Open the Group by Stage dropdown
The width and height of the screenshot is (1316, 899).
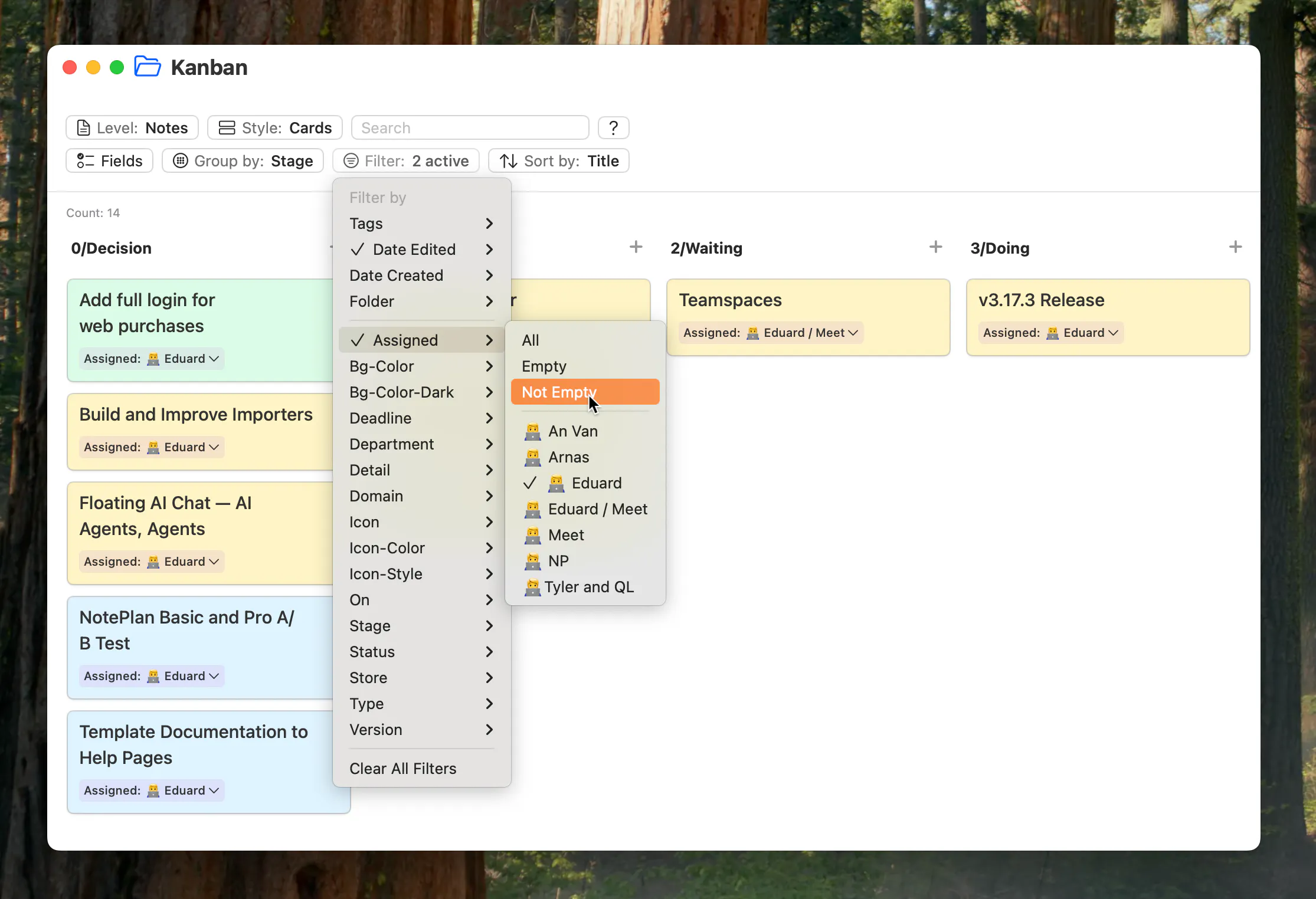click(x=243, y=161)
